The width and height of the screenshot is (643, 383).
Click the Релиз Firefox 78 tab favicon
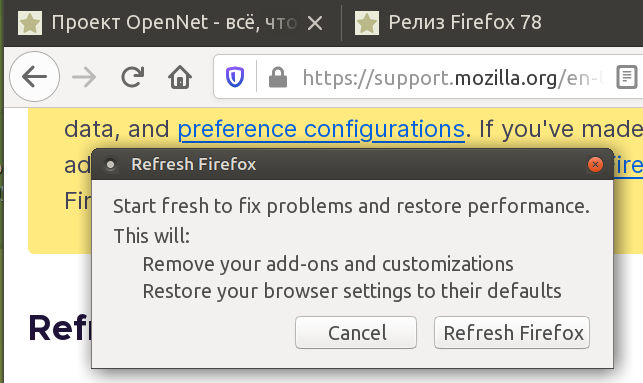pos(367,23)
